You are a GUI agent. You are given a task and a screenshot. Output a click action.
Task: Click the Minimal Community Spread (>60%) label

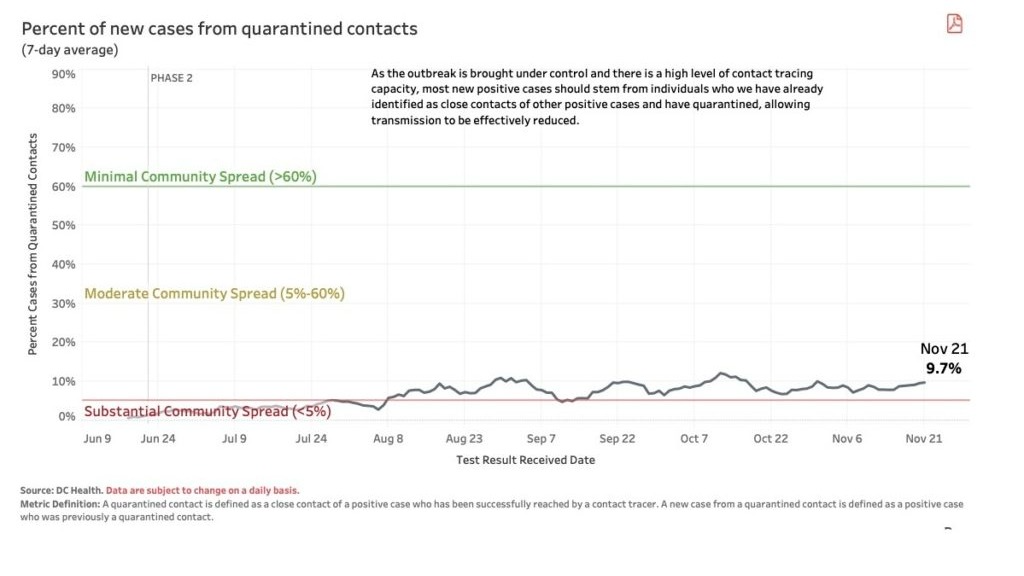coord(200,176)
